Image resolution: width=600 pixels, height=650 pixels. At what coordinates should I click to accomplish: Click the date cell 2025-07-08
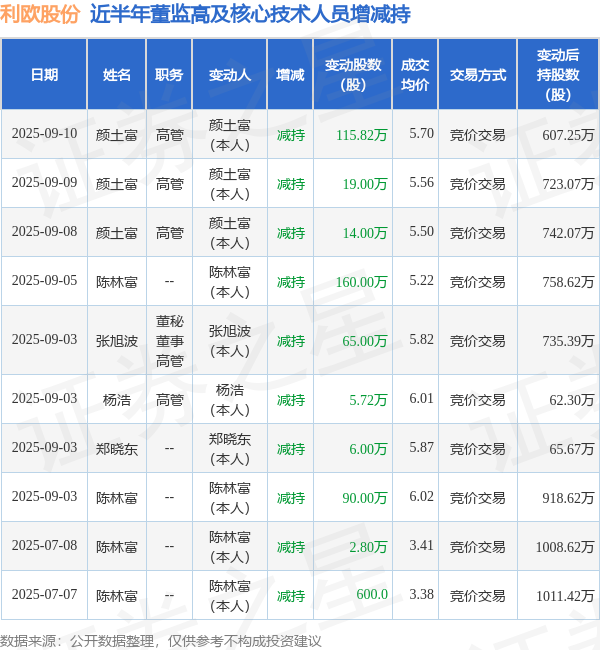coord(44,546)
